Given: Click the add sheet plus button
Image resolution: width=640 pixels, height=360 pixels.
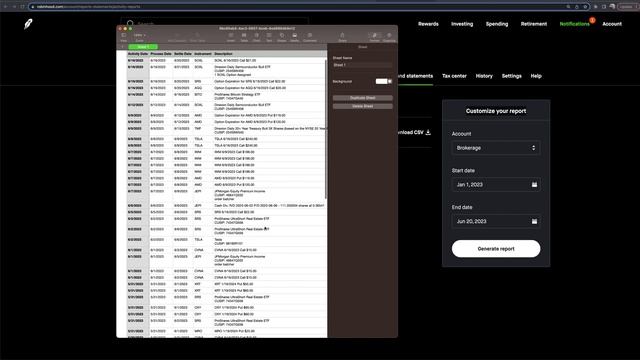Looking at the screenshot, I should (x=122, y=47).
